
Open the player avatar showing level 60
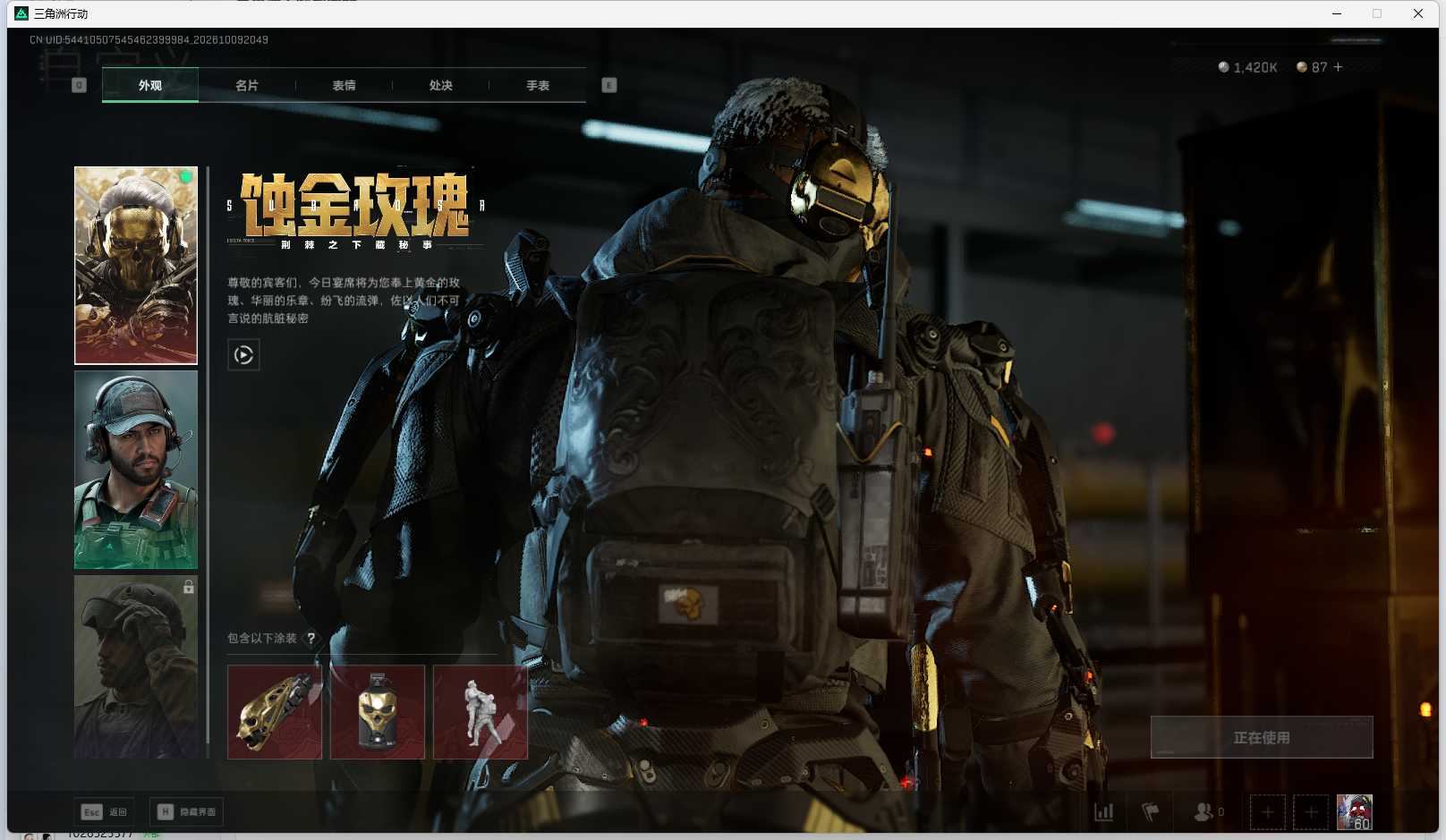coord(1355,812)
